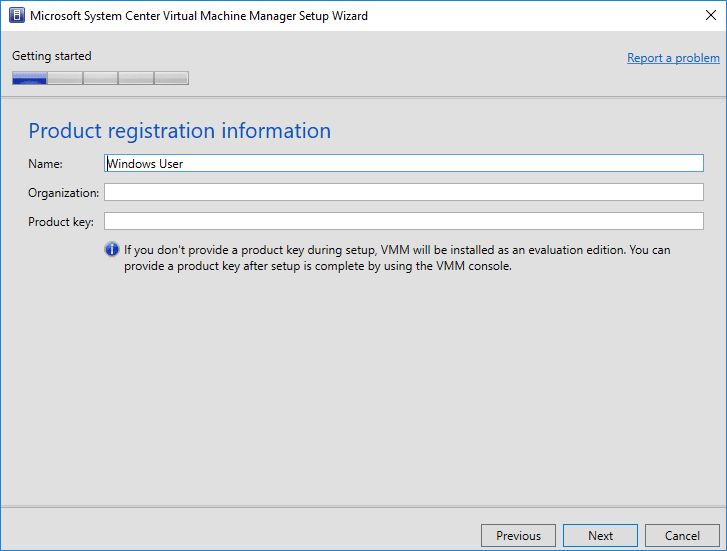Click the fourth progress step segment
Screen dimensions: 727x551
point(136,78)
